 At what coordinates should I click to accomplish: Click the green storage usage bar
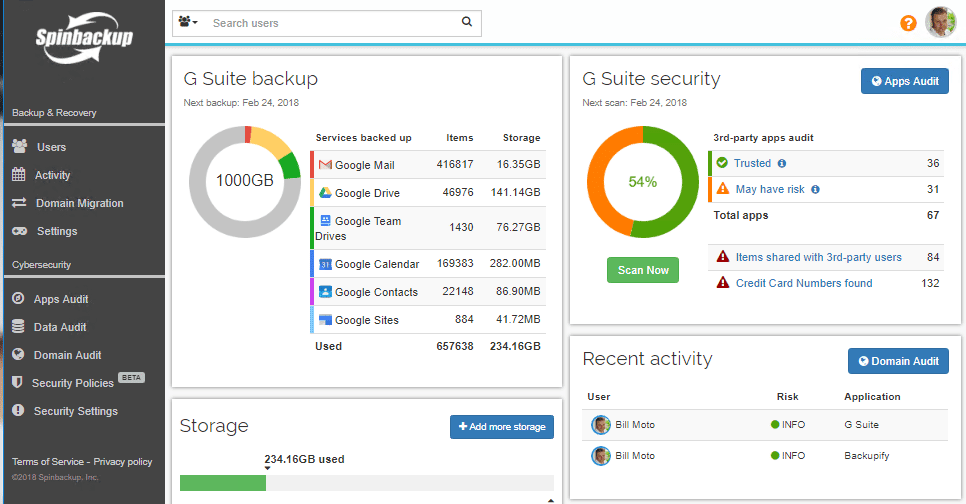coord(222,482)
